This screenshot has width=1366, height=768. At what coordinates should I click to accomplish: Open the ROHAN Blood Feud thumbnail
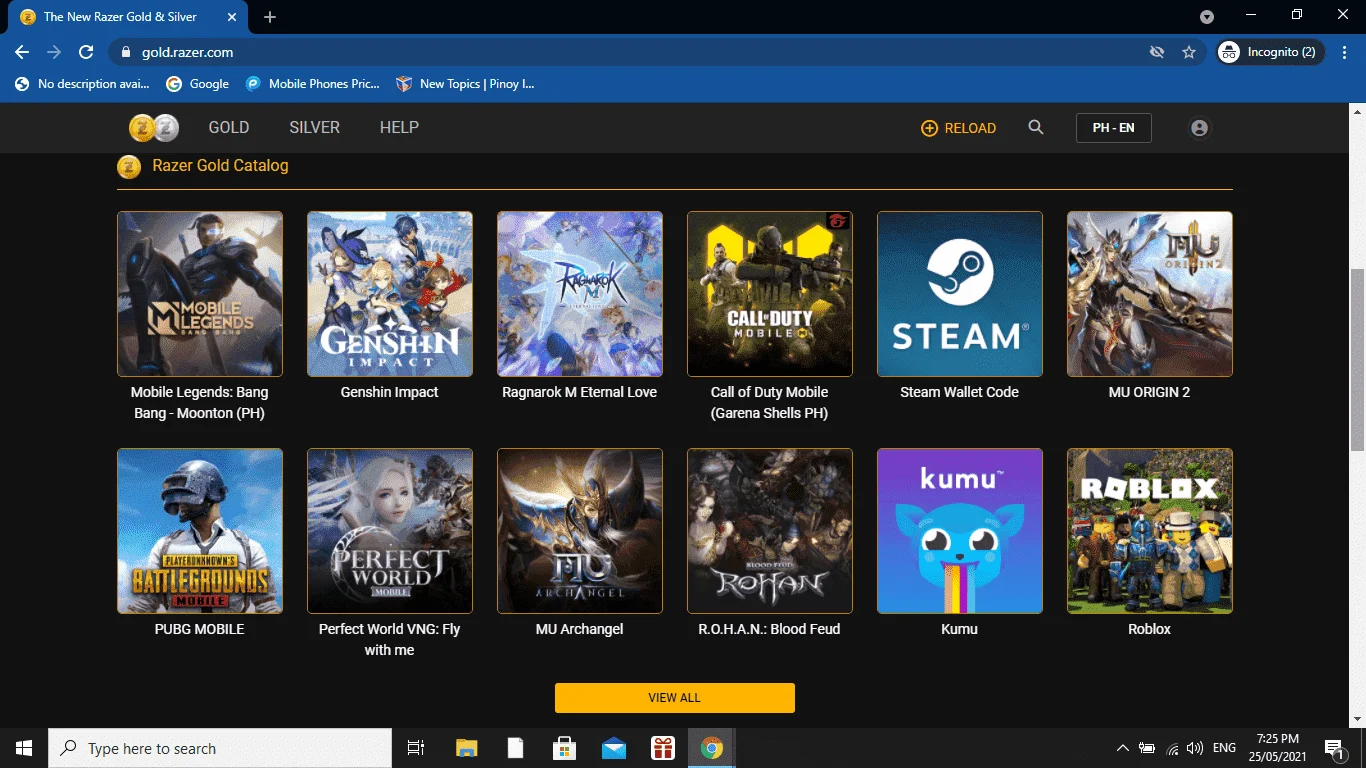coord(770,531)
